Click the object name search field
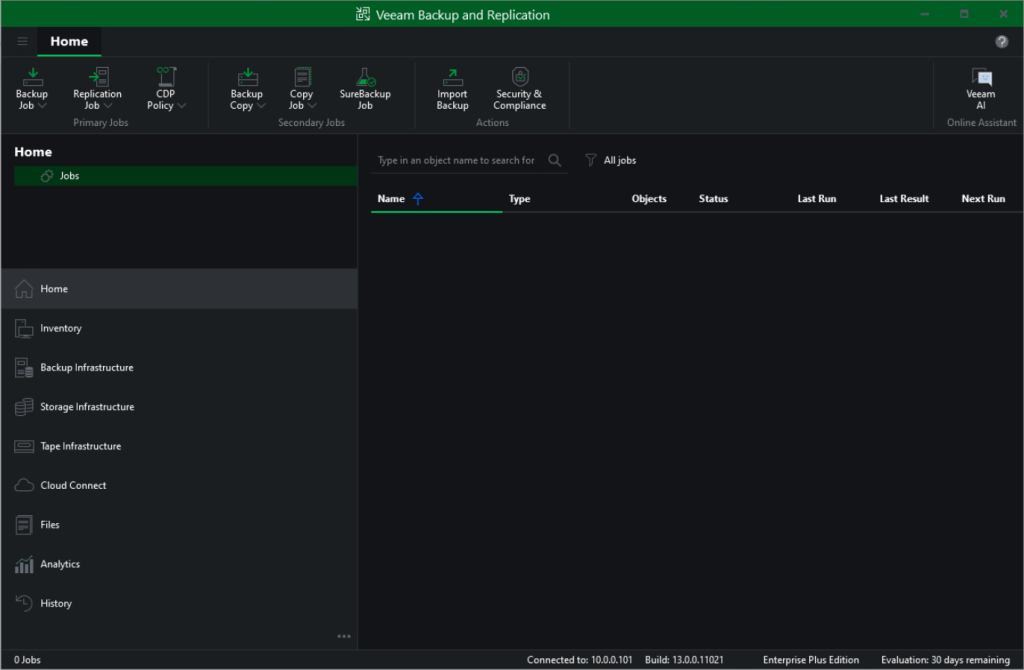1024x670 pixels. click(x=456, y=160)
